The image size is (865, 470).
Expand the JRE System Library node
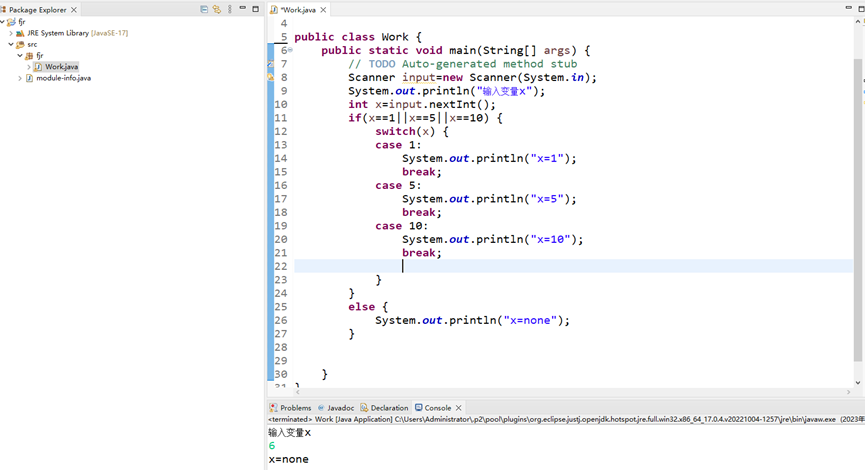point(11,33)
